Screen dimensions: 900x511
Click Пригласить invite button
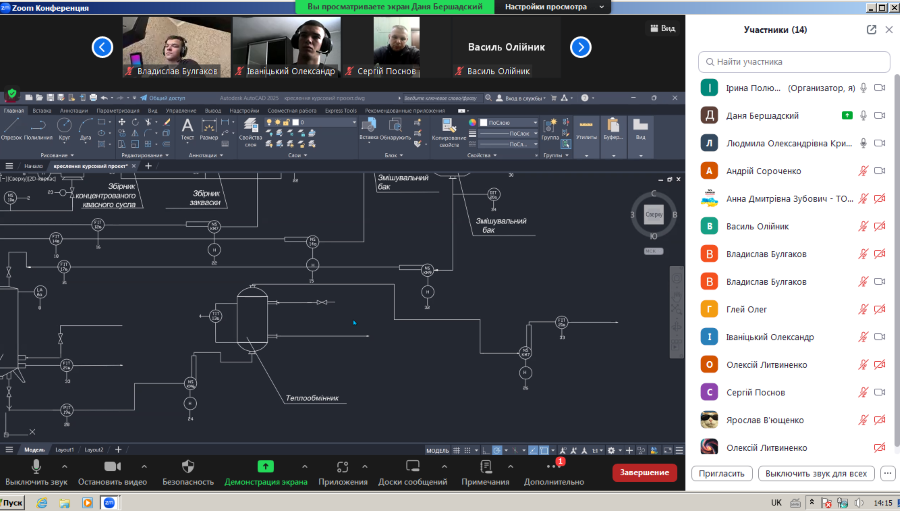[720, 473]
